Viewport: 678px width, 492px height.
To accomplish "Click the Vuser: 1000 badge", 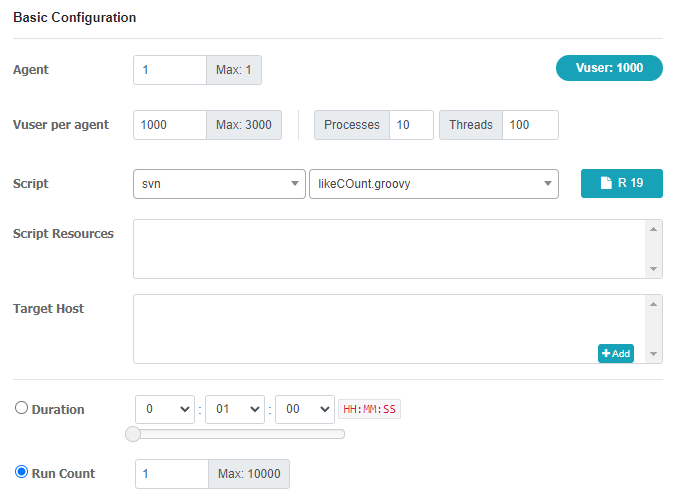I will [x=609, y=68].
